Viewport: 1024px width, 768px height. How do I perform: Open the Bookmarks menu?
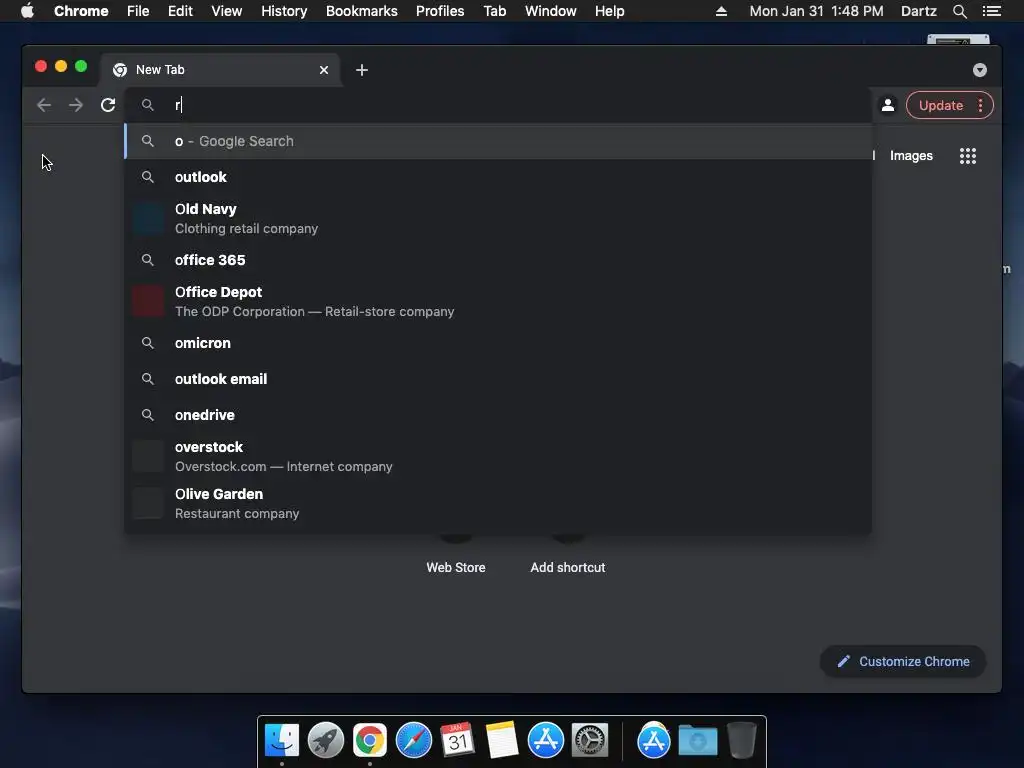pyautogui.click(x=362, y=11)
